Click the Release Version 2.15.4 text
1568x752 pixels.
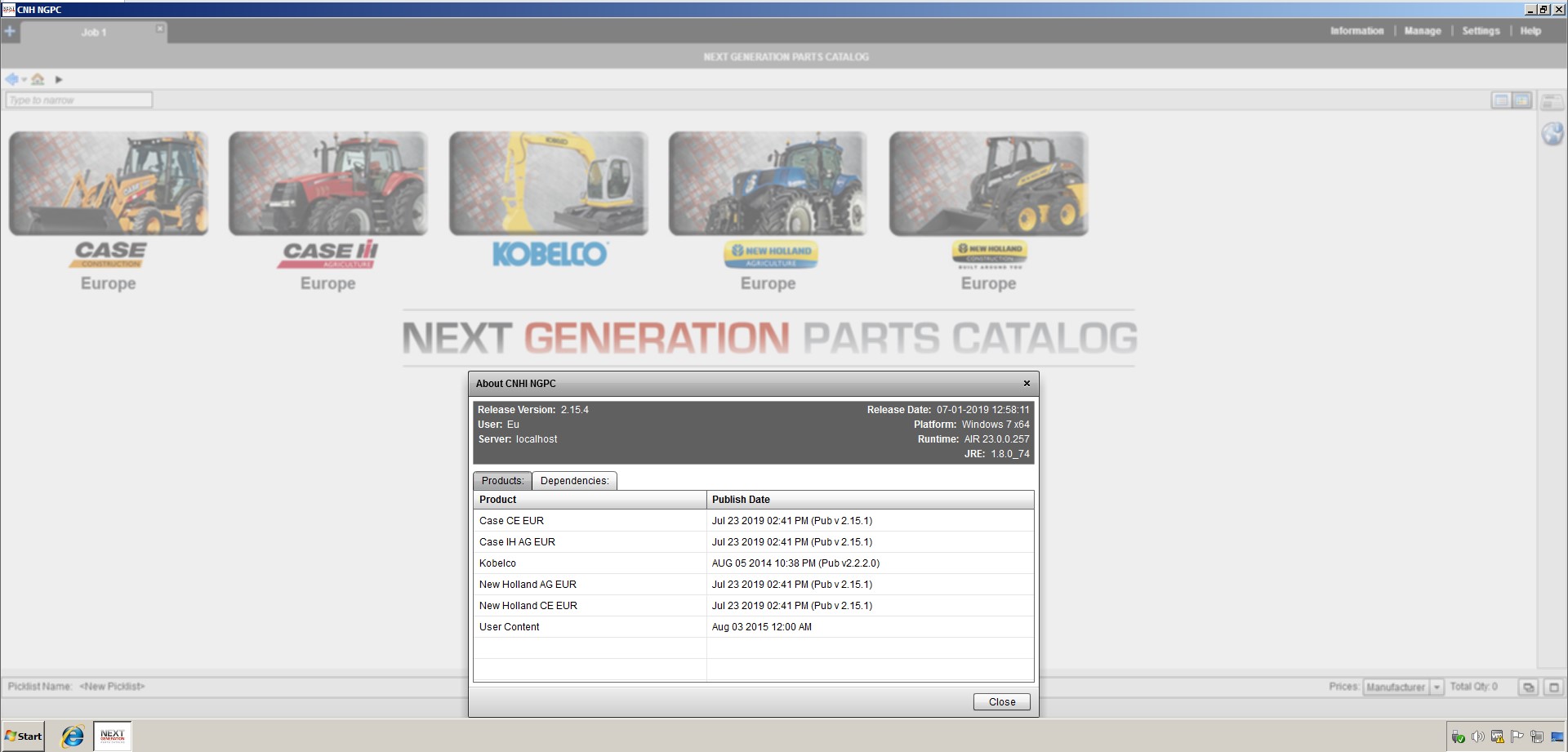[x=533, y=410]
